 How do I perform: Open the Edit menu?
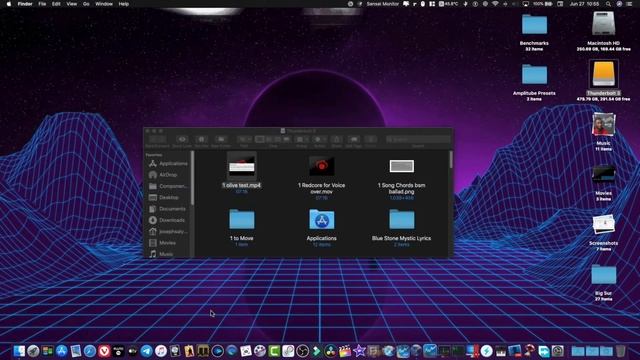pyautogui.click(x=56, y=4)
